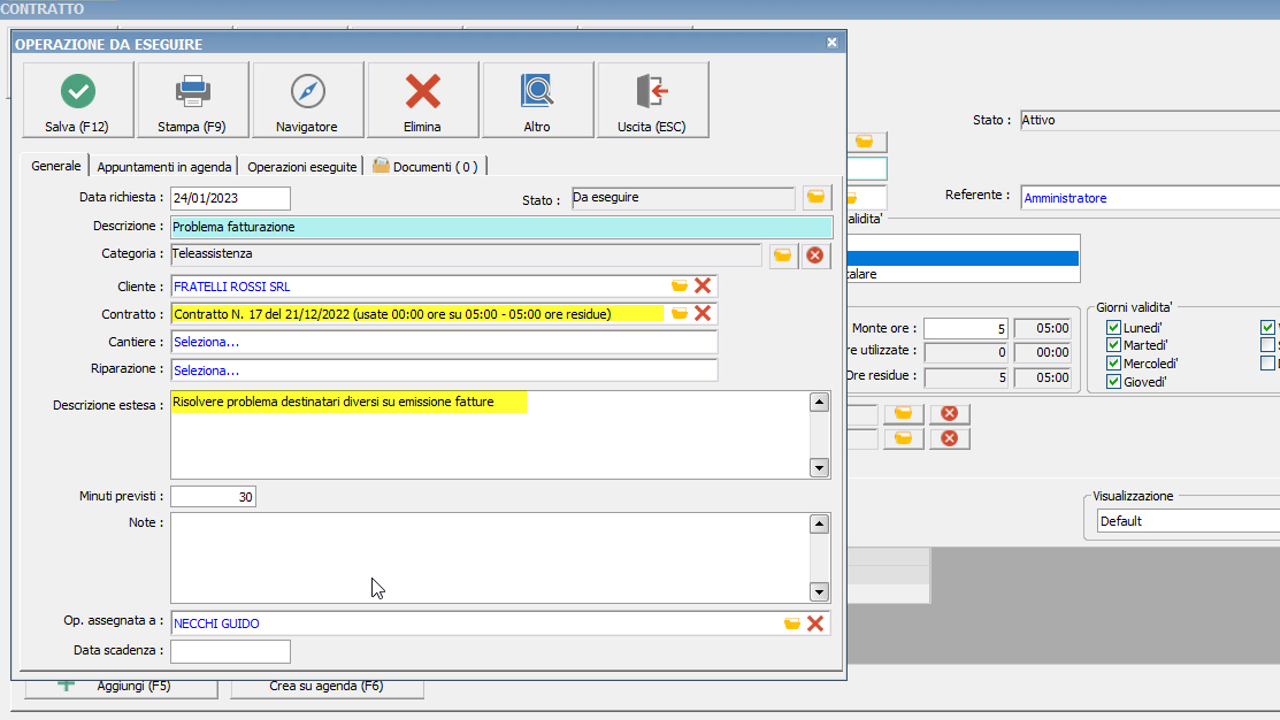Toggle the Martedi' checkbox

pyautogui.click(x=1113, y=346)
